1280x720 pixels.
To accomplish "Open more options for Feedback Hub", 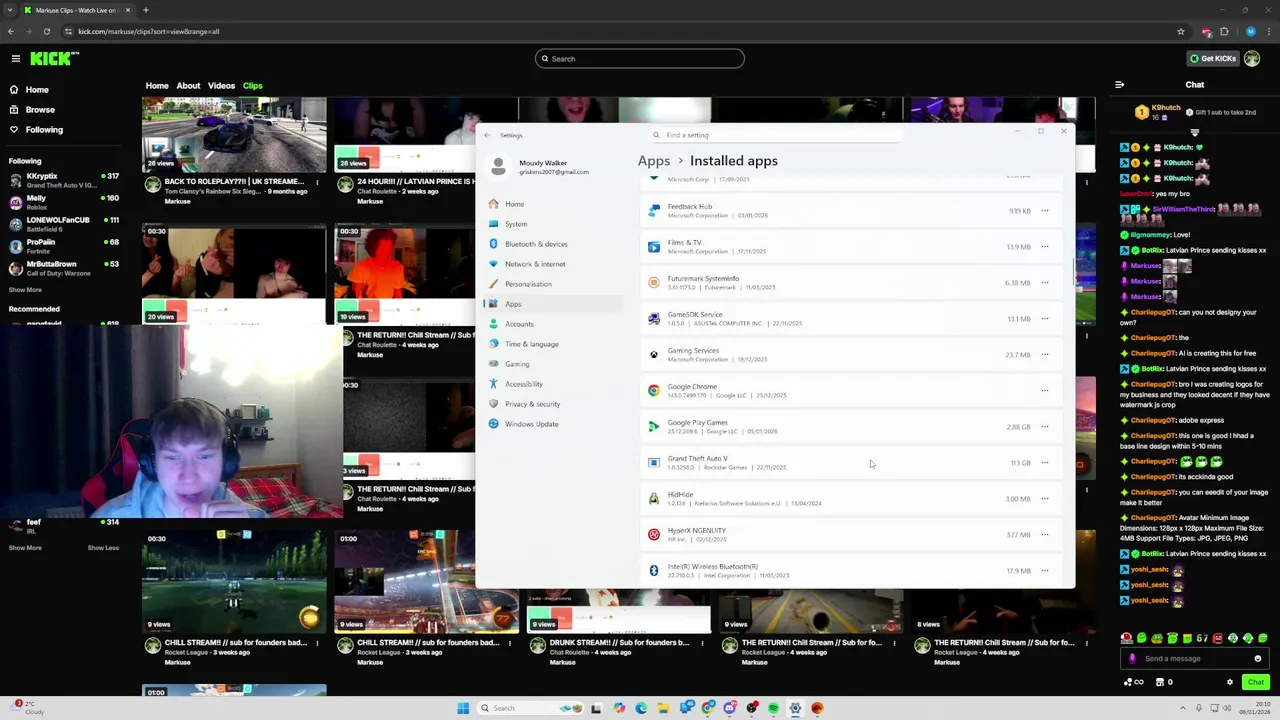I will pyautogui.click(x=1045, y=211).
